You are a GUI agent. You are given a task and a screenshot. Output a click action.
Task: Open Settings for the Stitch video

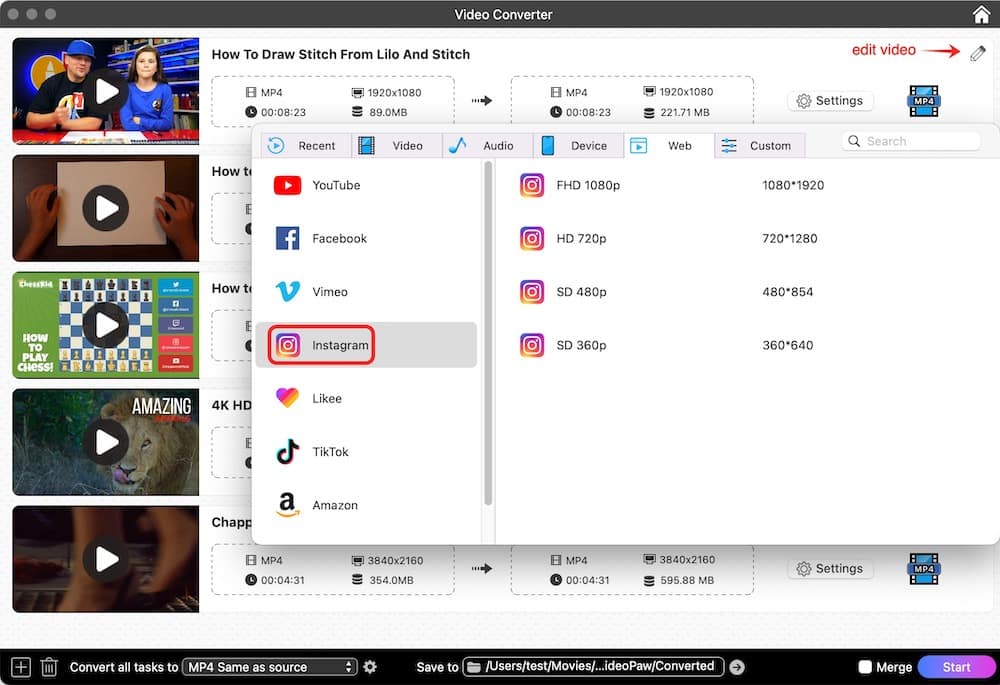click(x=830, y=100)
